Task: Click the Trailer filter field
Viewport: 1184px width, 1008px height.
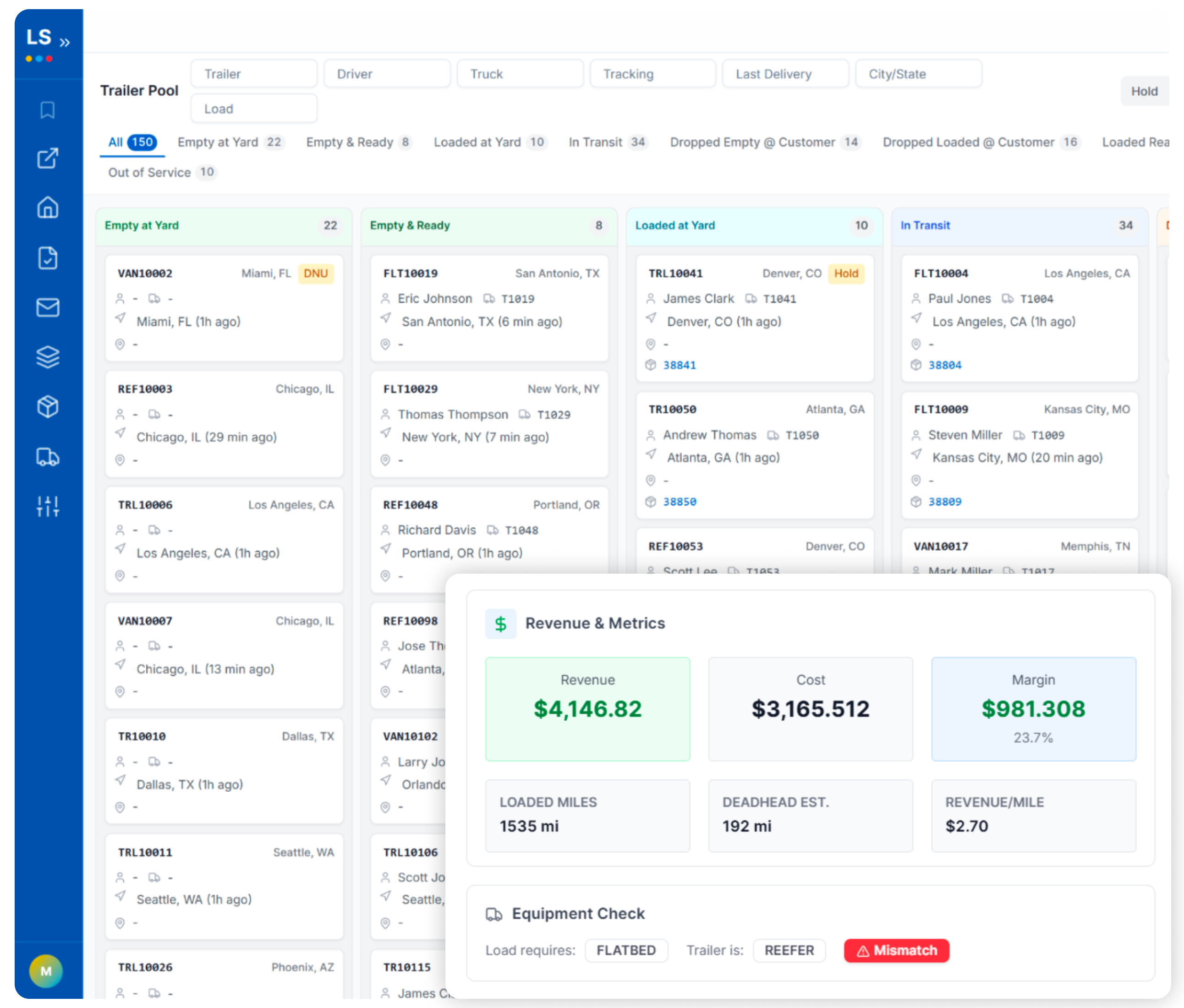Action: pos(254,74)
